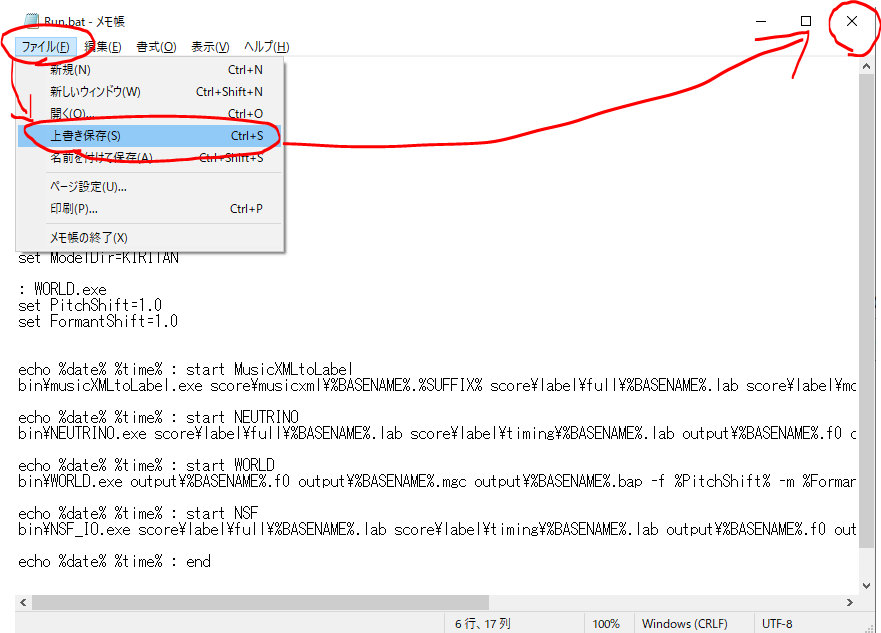Choose 新しいウィンドウ(W) menu entry

click(x=149, y=92)
